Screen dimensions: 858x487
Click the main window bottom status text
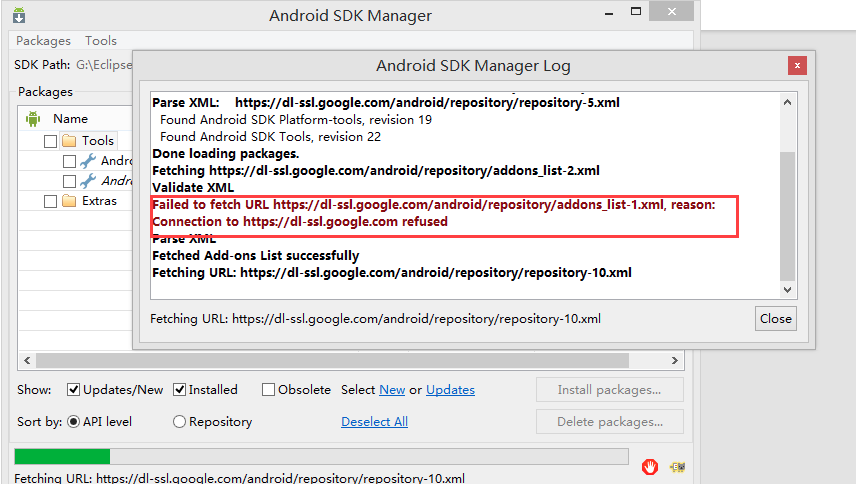pyautogui.click(x=240, y=478)
